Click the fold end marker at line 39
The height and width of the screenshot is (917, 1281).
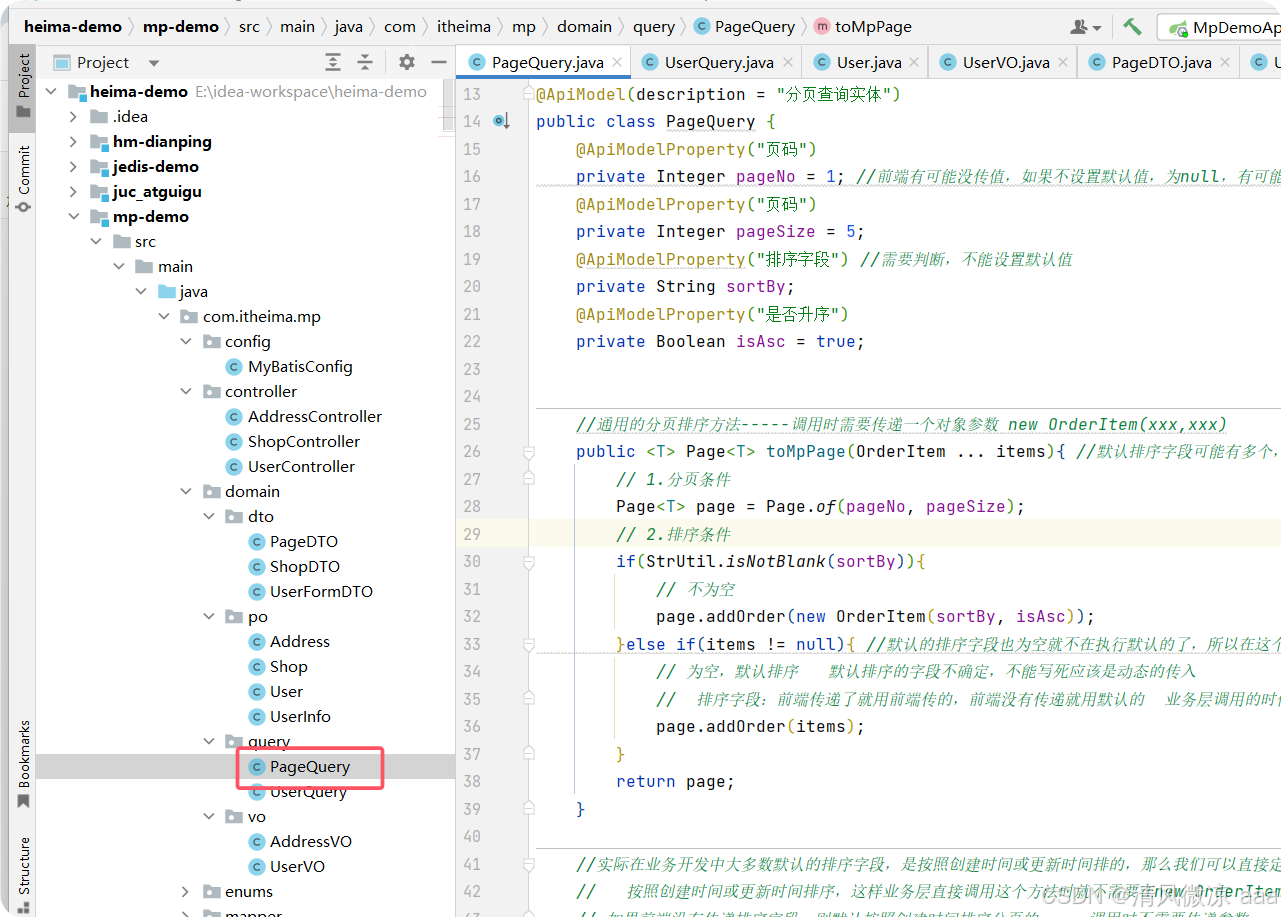tap(529, 809)
